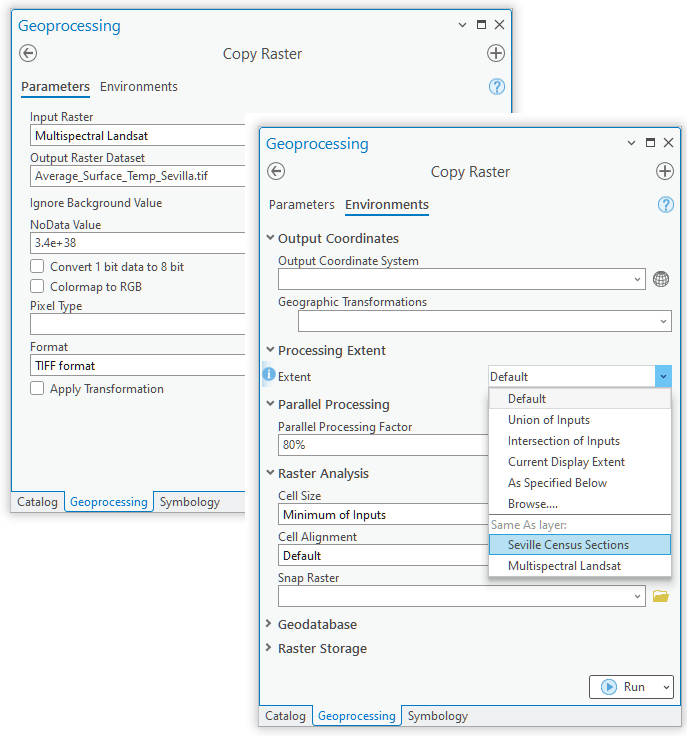The width and height of the screenshot is (687, 736).
Task: Click Cell Alignment Default field
Action: point(383,555)
